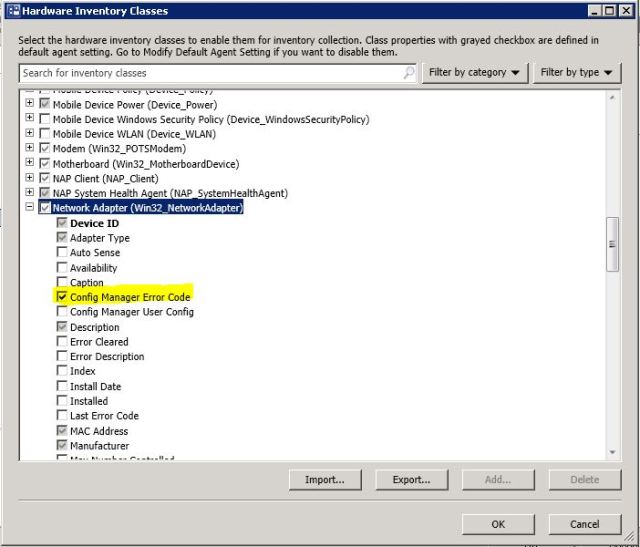The image size is (640, 547).
Task: Click the search magnifier icon
Action: coord(409,73)
